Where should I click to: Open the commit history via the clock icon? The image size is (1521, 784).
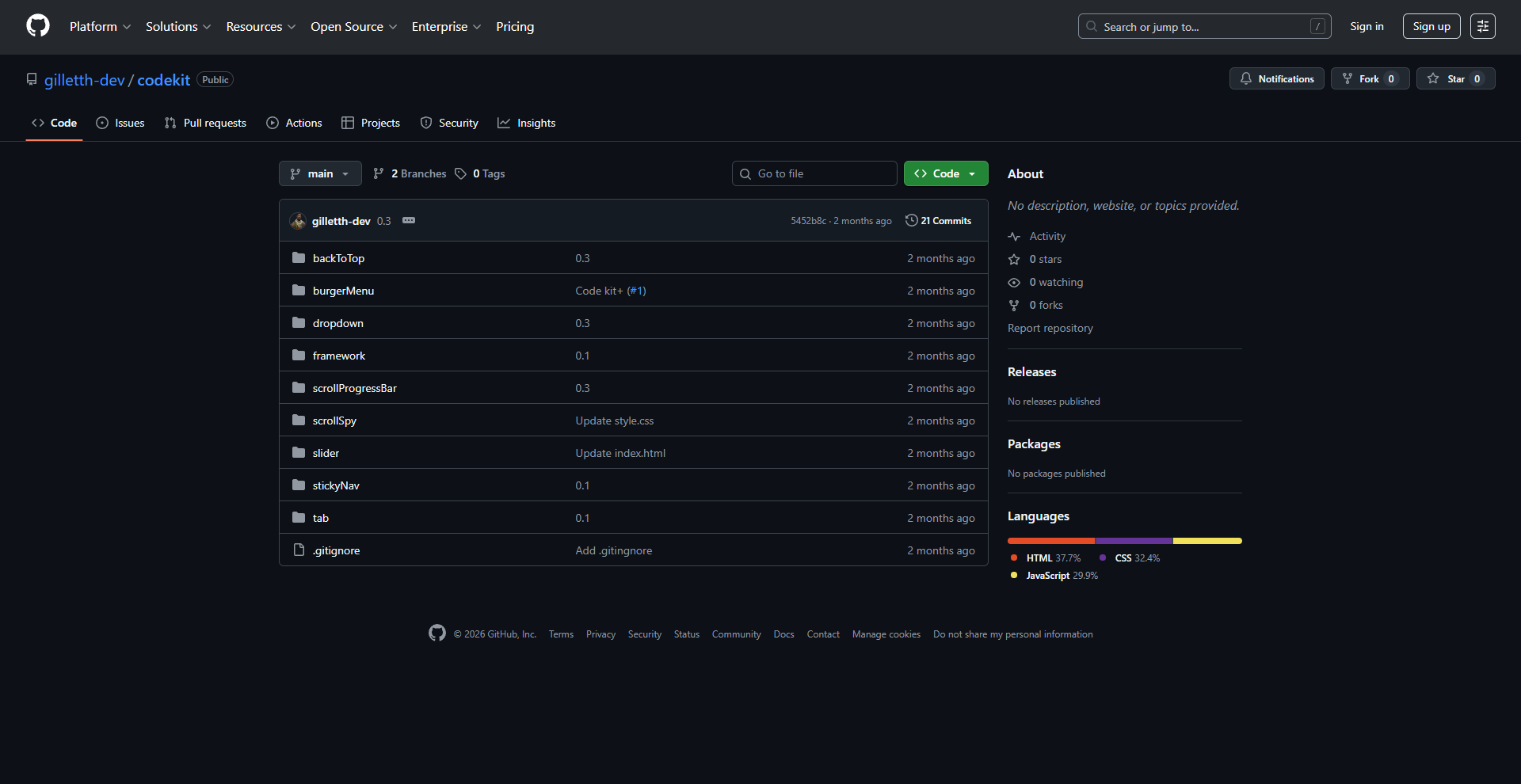pyautogui.click(x=910, y=220)
